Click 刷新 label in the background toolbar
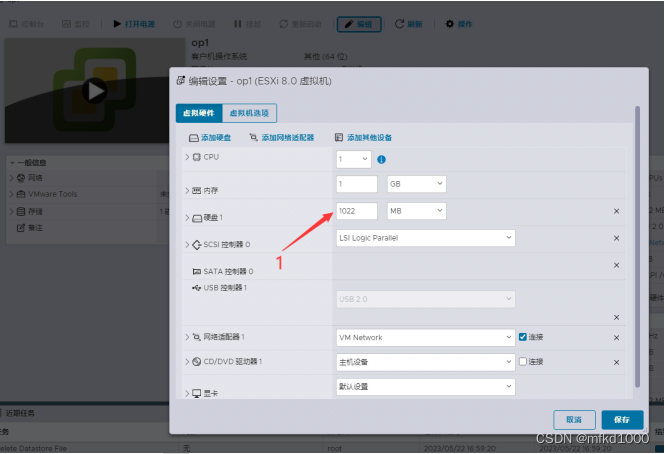The image size is (665, 454). tap(415, 24)
